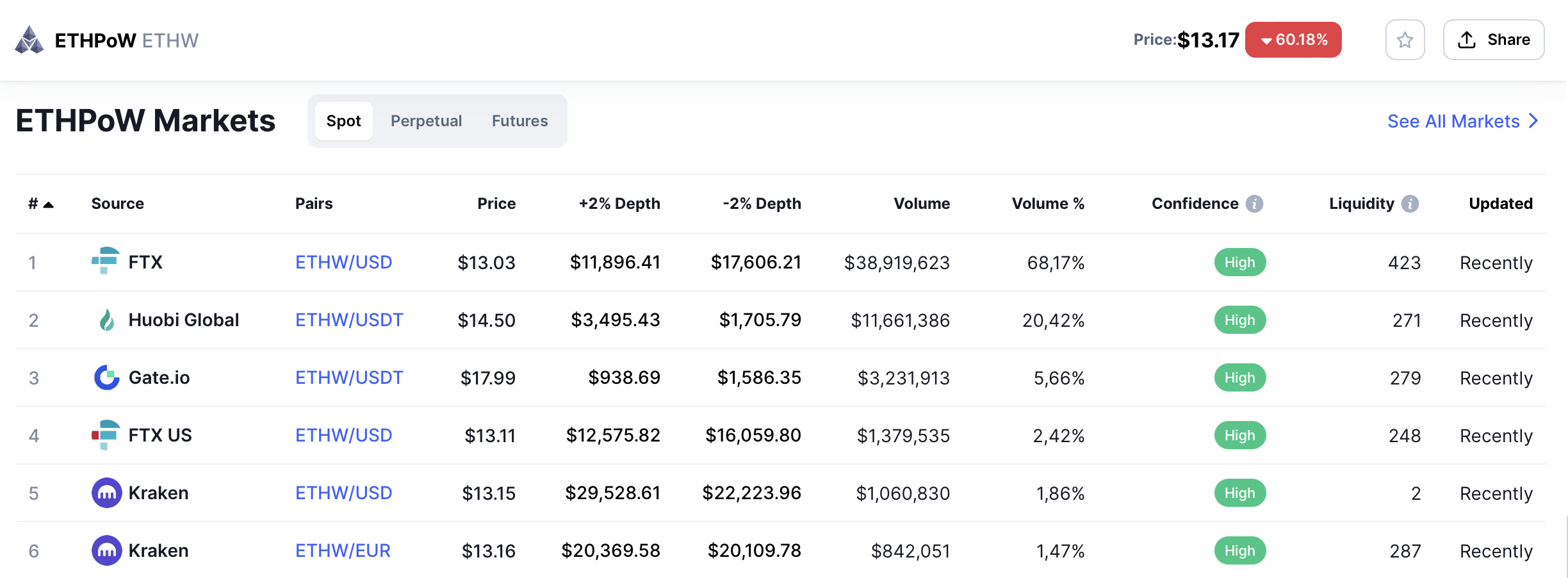Sort markets by the Price column header
This screenshot has width=1568, height=578.
[x=496, y=204]
